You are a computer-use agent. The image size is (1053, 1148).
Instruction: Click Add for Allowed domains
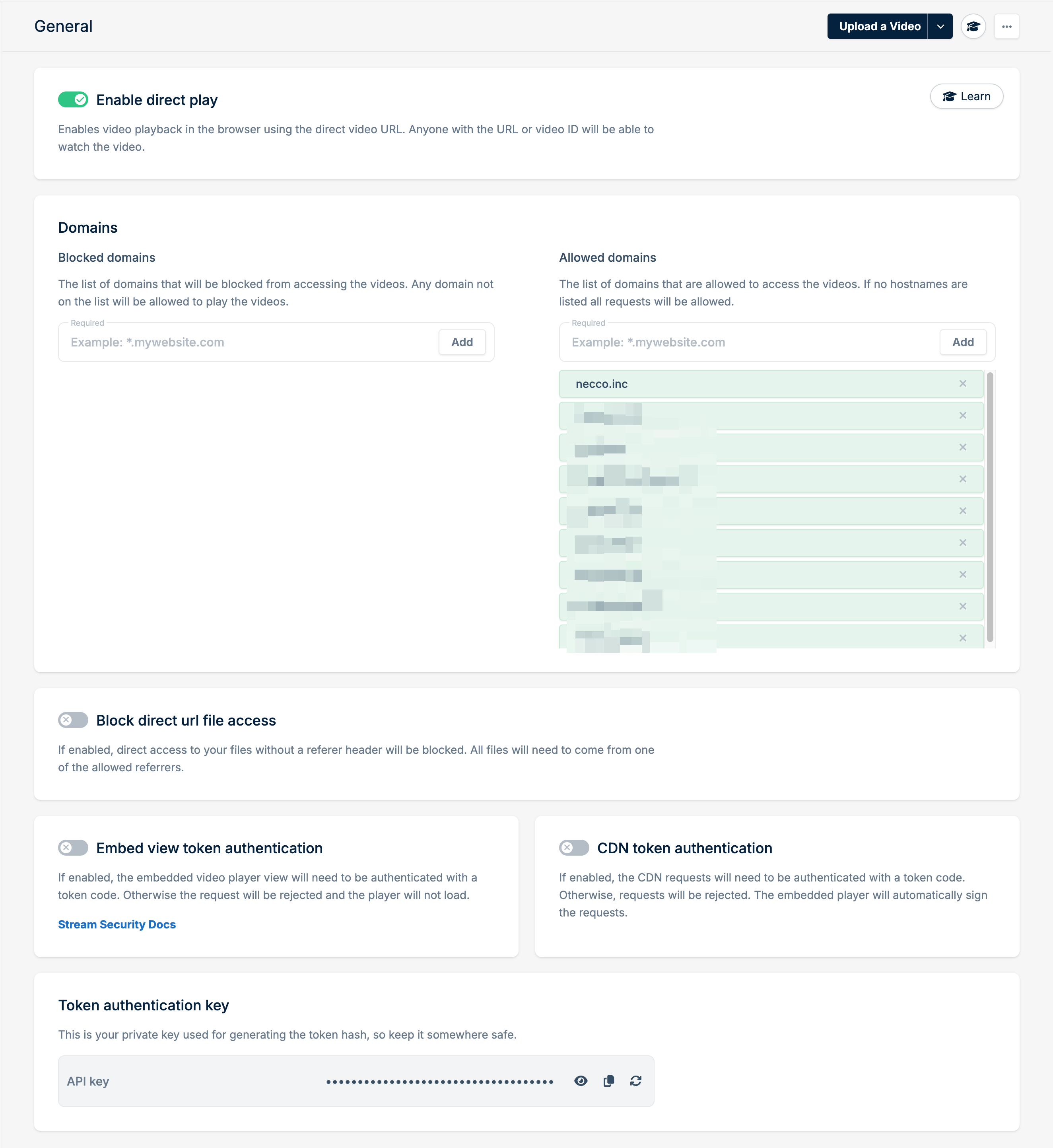[x=963, y=342]
